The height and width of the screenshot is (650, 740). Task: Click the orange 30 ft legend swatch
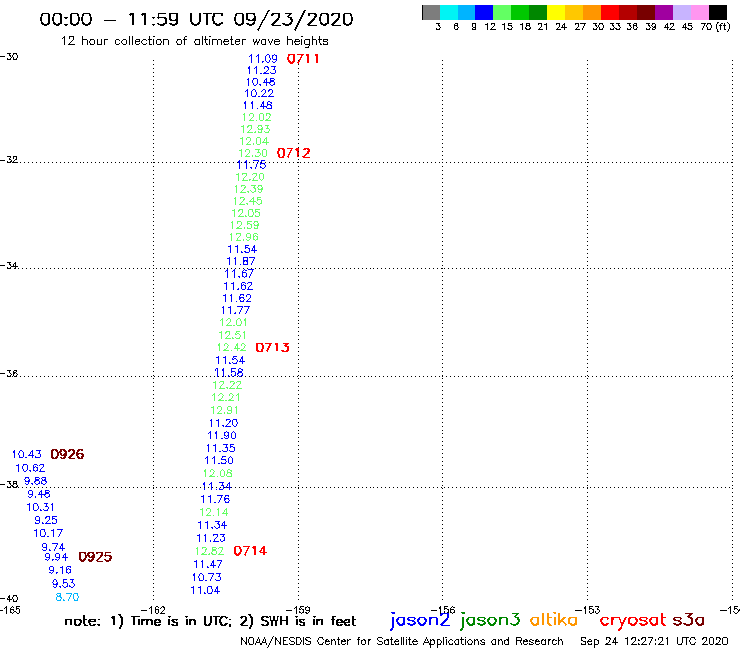point(592,12)
